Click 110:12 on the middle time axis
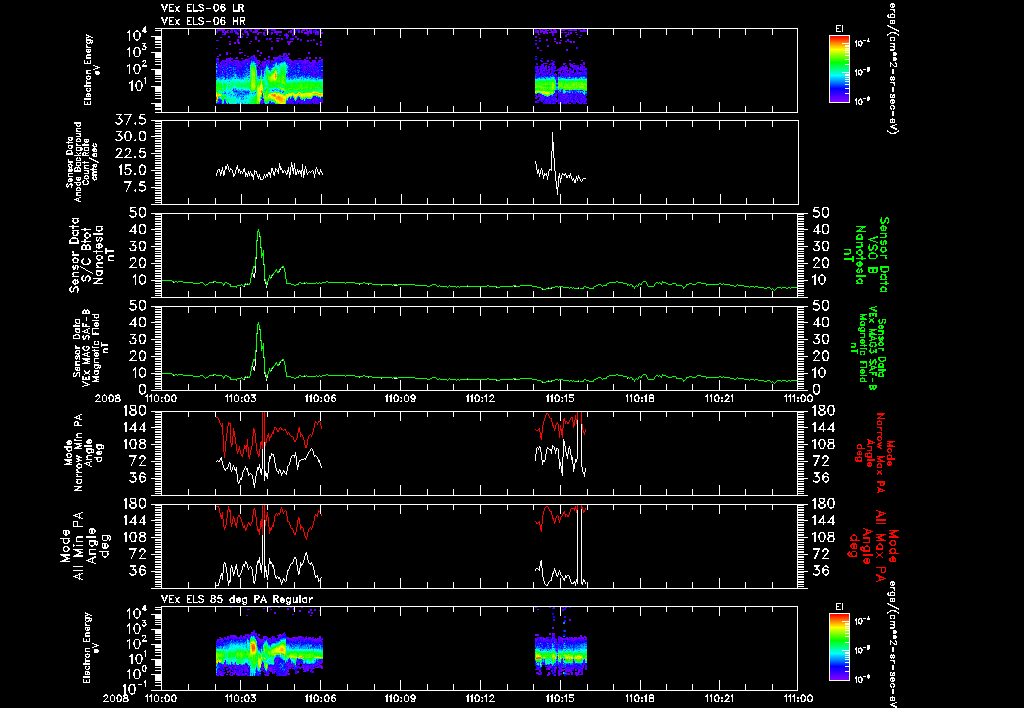Viewport: 1024px width, 708px height. [x=480, y=398]
